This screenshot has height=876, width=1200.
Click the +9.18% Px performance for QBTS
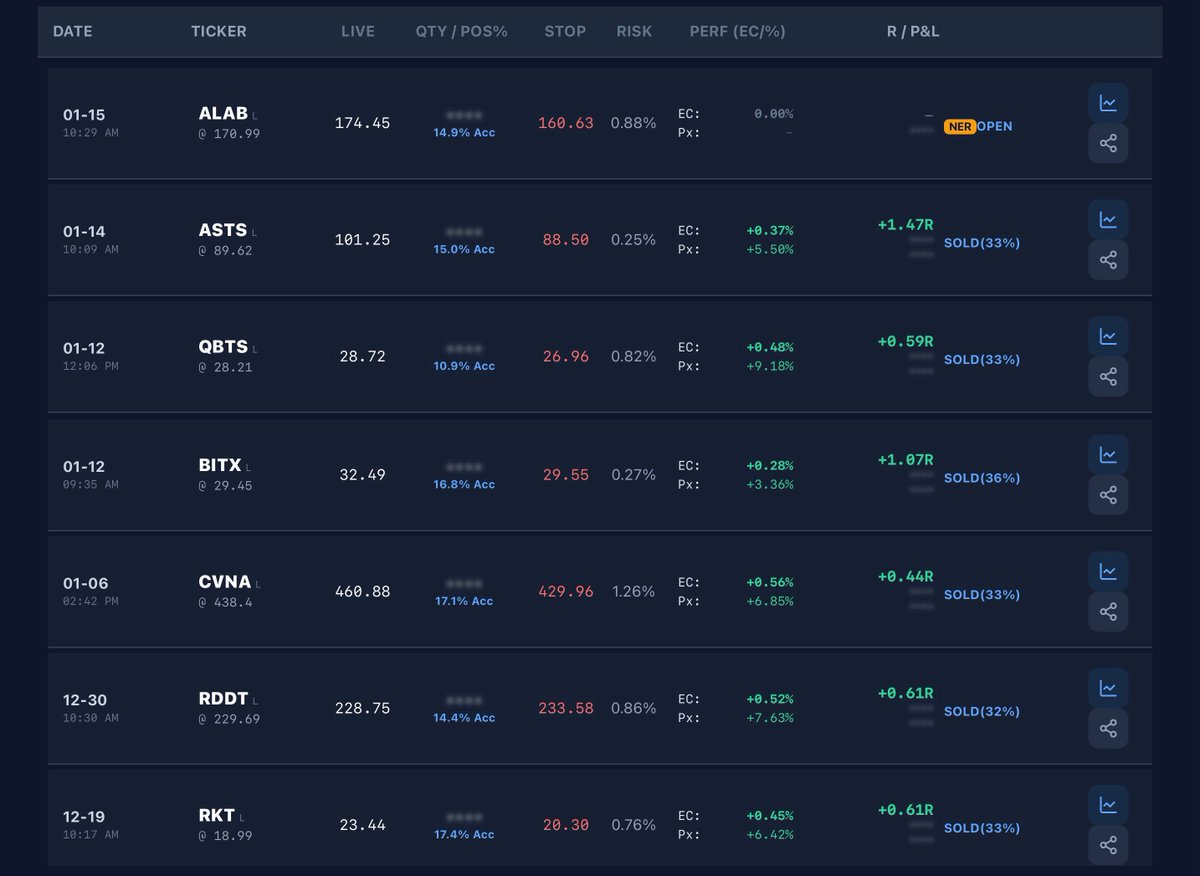(770, 366)
